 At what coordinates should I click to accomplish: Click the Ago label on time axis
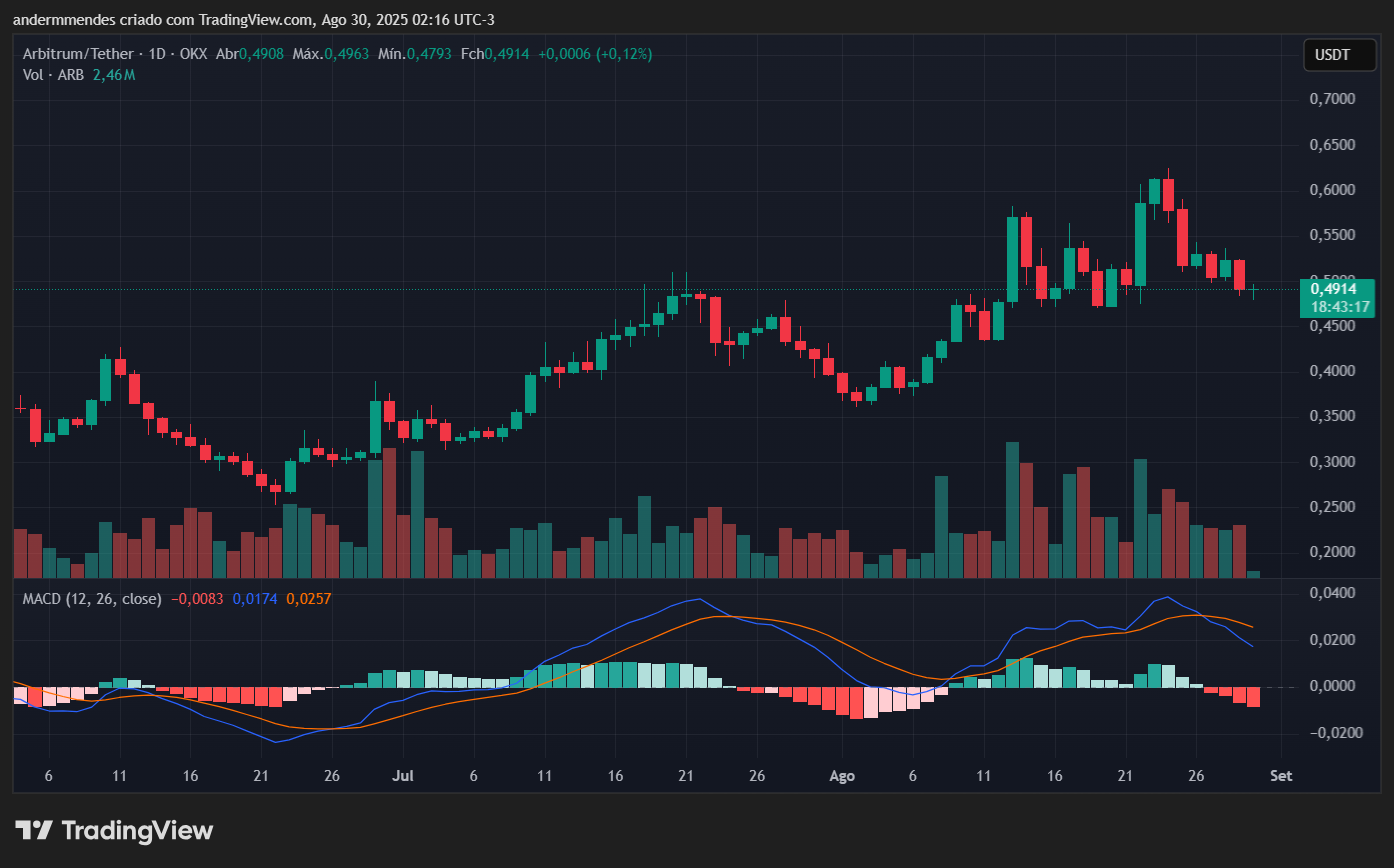pyautogui.click(x=842, y=776)
